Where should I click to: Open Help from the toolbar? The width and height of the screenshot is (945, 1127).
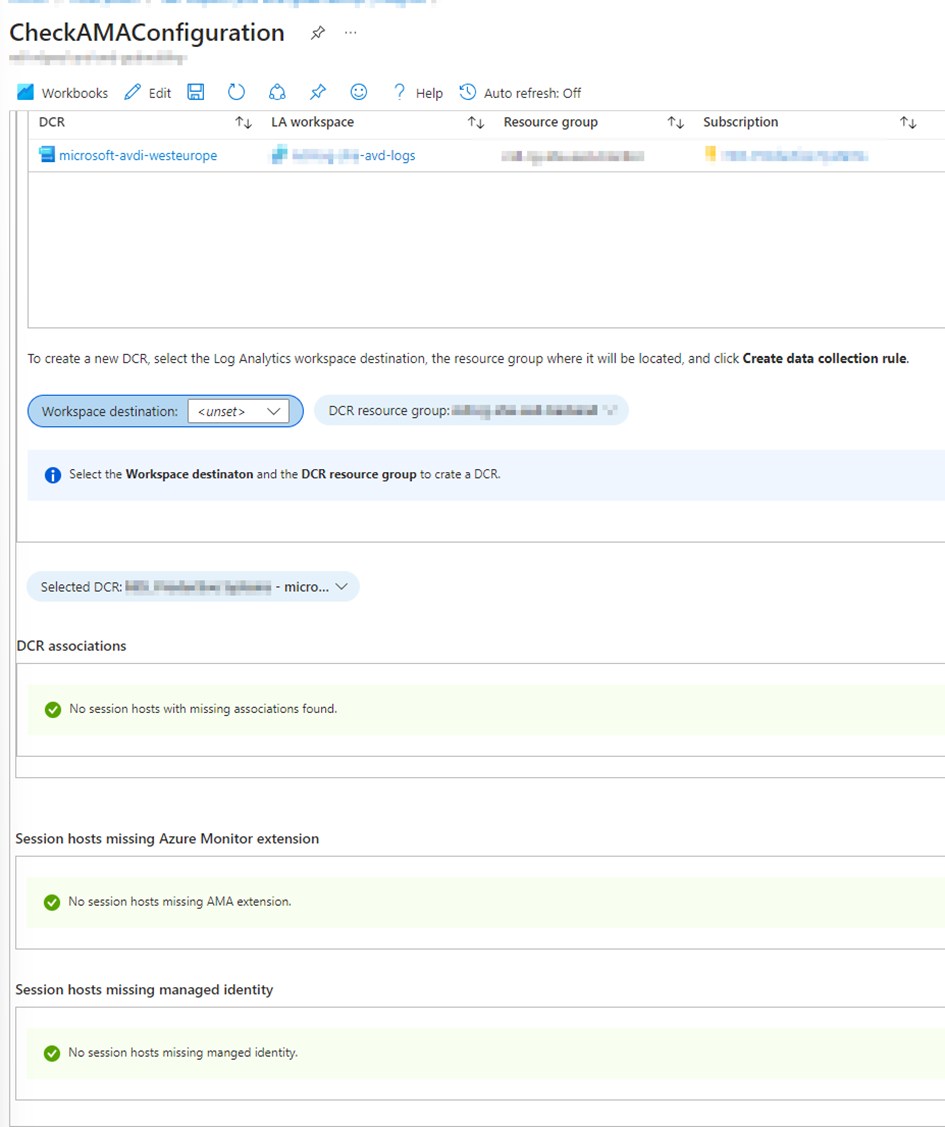point(418,93)
